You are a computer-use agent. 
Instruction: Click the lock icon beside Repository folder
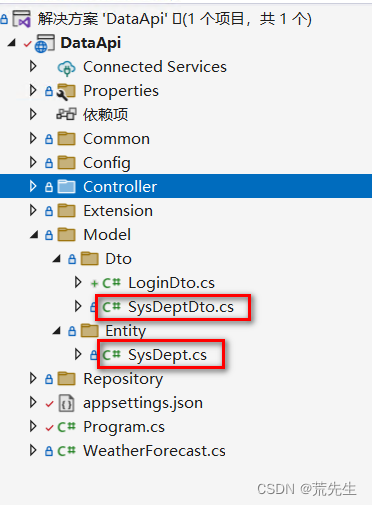49,379
